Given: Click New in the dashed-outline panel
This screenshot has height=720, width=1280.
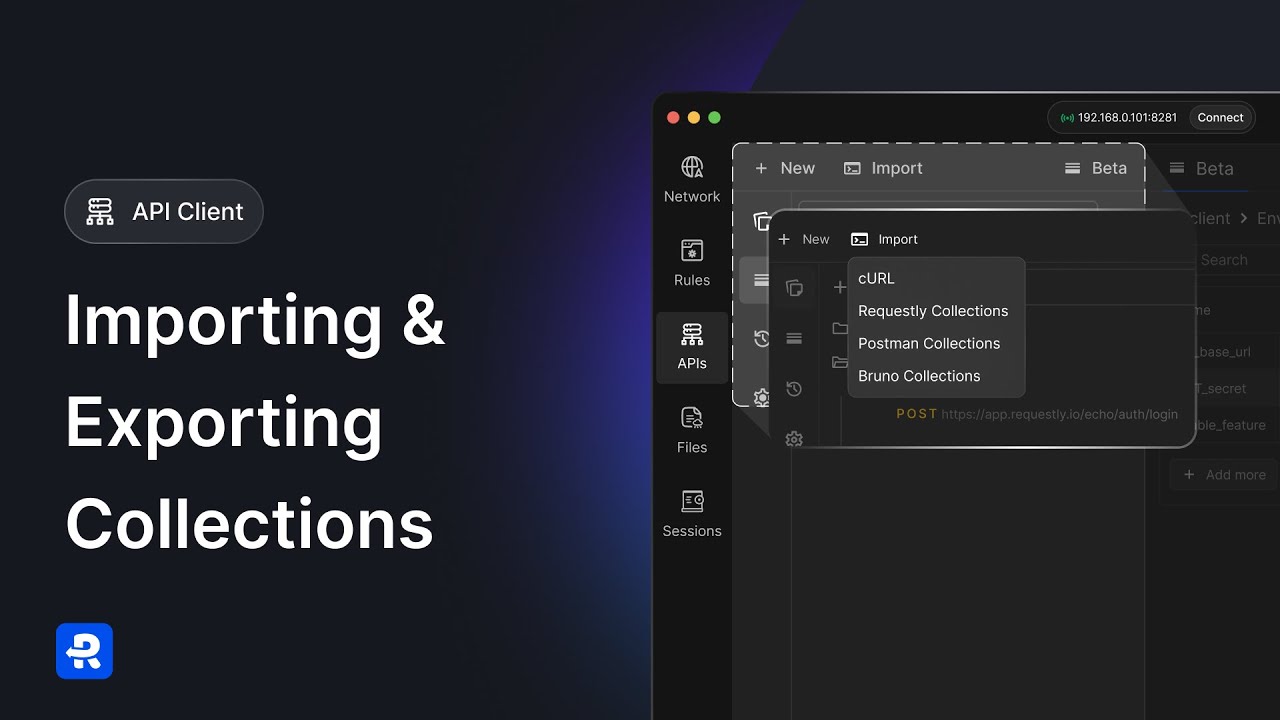Looking at the screenshot, I should click(785, 168).
